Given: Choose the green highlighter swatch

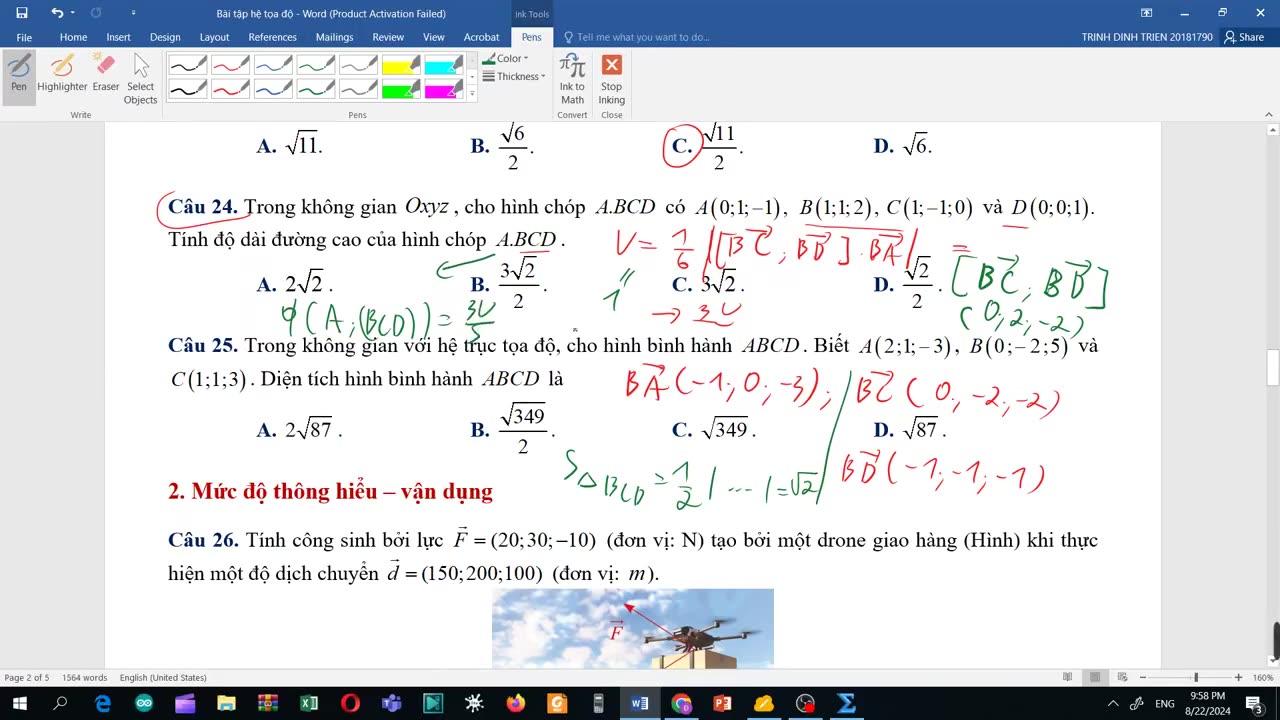Looking at the screenshot, I should click(x=401, y=89).
